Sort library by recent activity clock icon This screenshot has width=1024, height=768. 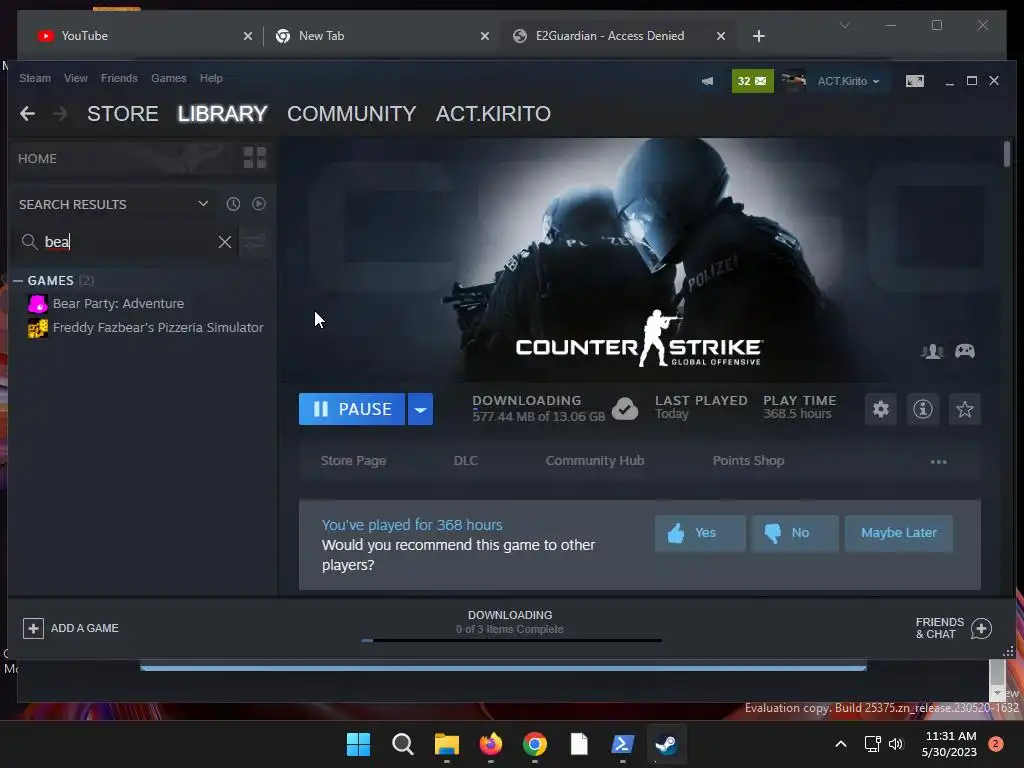233,204
